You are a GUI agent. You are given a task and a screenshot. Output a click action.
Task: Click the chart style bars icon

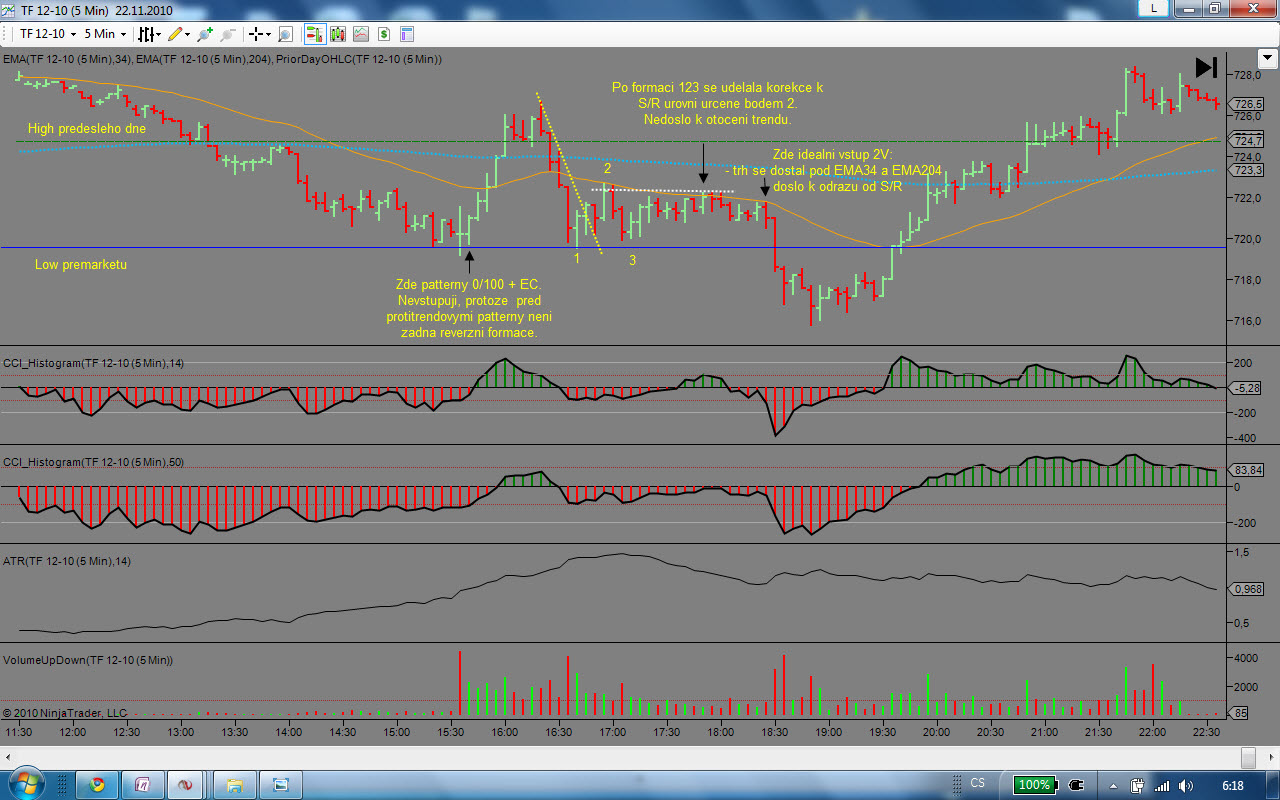pos(144,34)
